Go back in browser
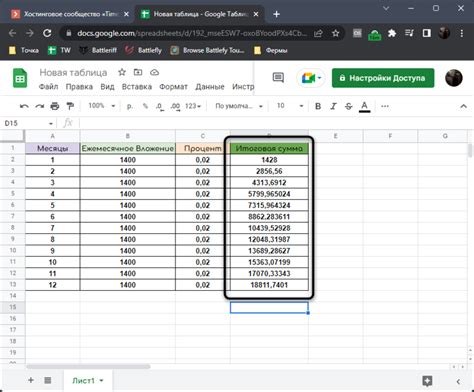 (x=12, y=33)
